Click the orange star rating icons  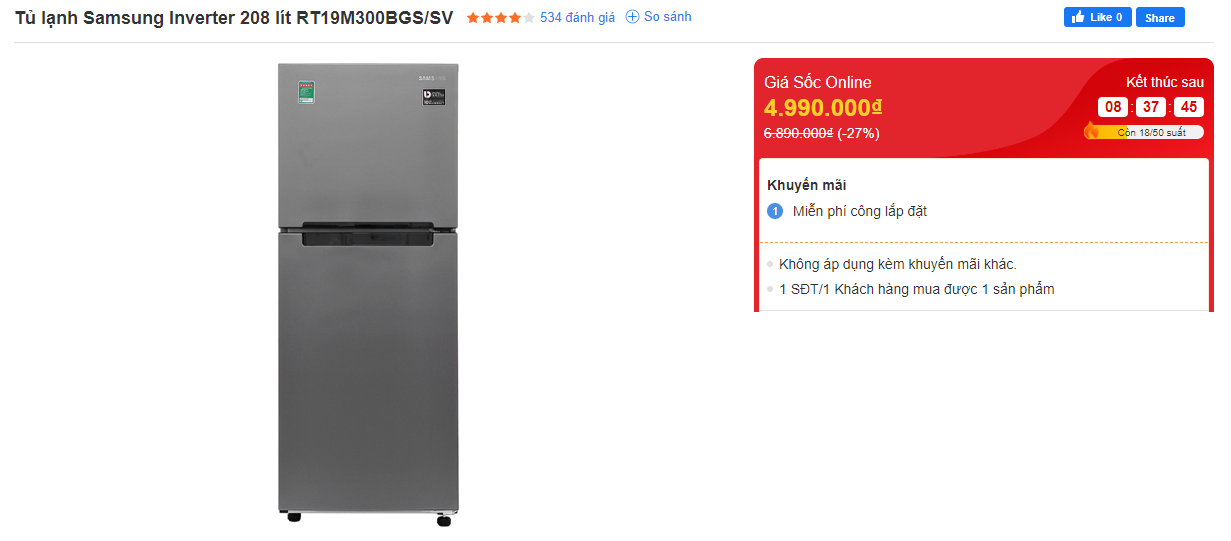pos(501,18)
